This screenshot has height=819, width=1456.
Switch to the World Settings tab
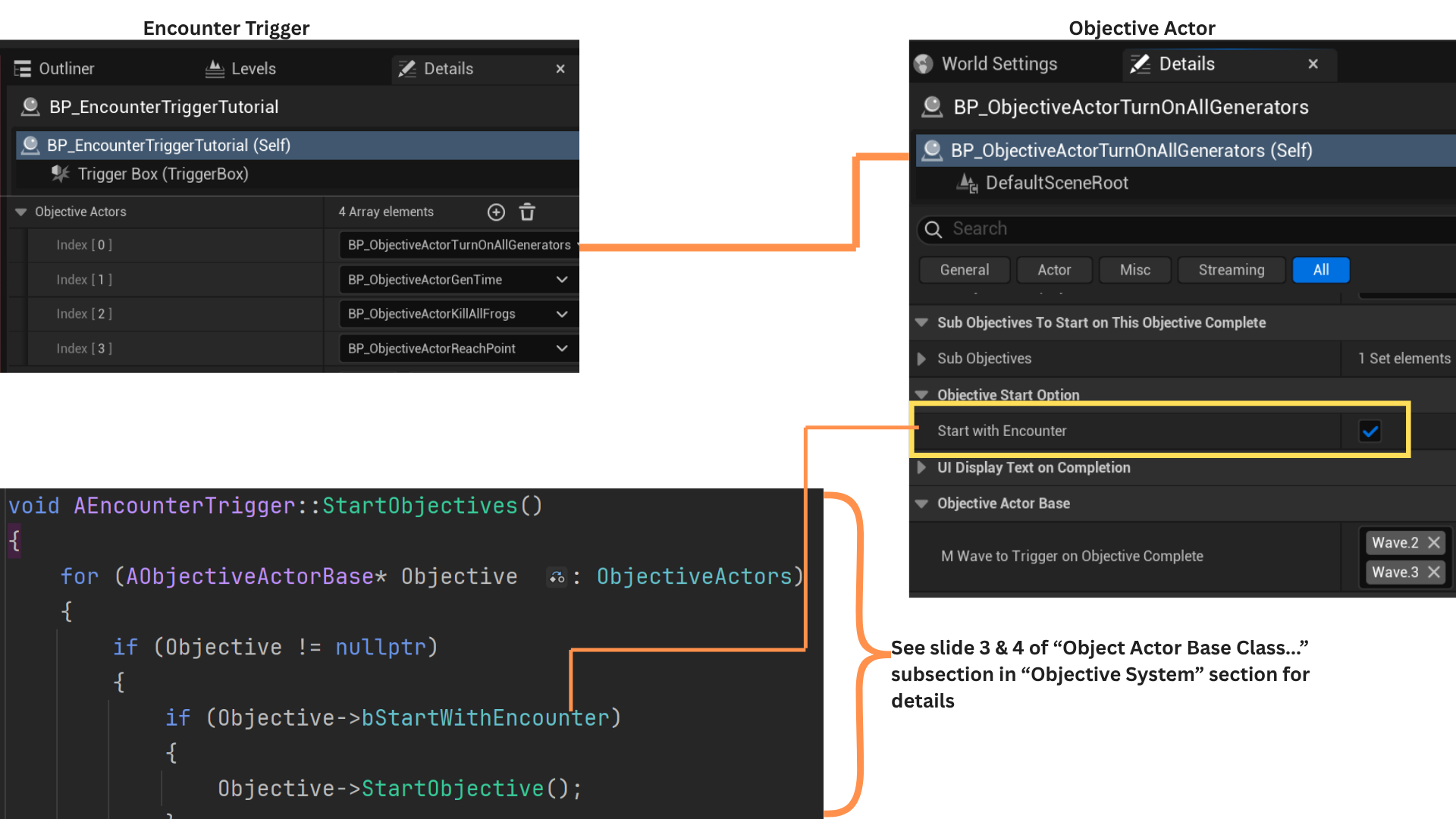998,64
